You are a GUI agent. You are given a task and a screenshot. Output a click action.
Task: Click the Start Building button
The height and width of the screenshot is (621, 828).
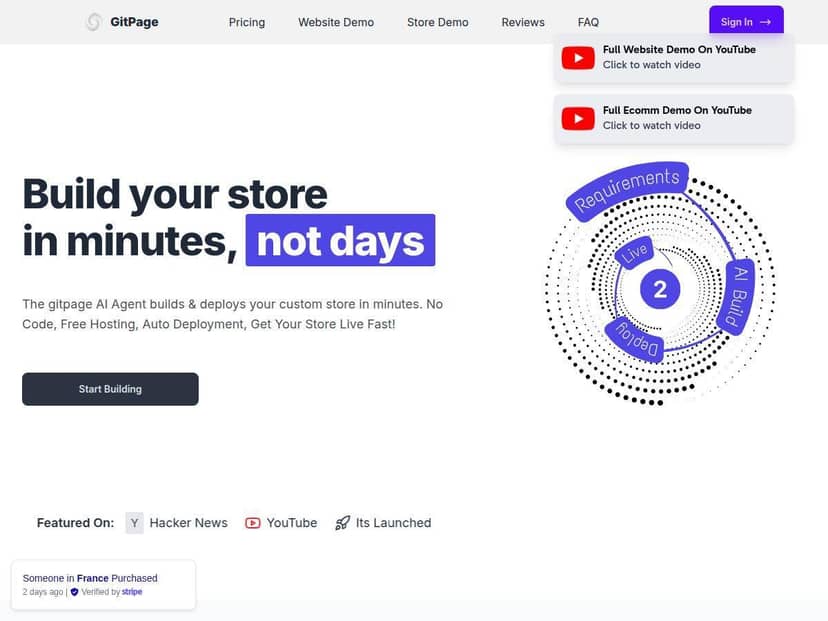pos(110,389)
